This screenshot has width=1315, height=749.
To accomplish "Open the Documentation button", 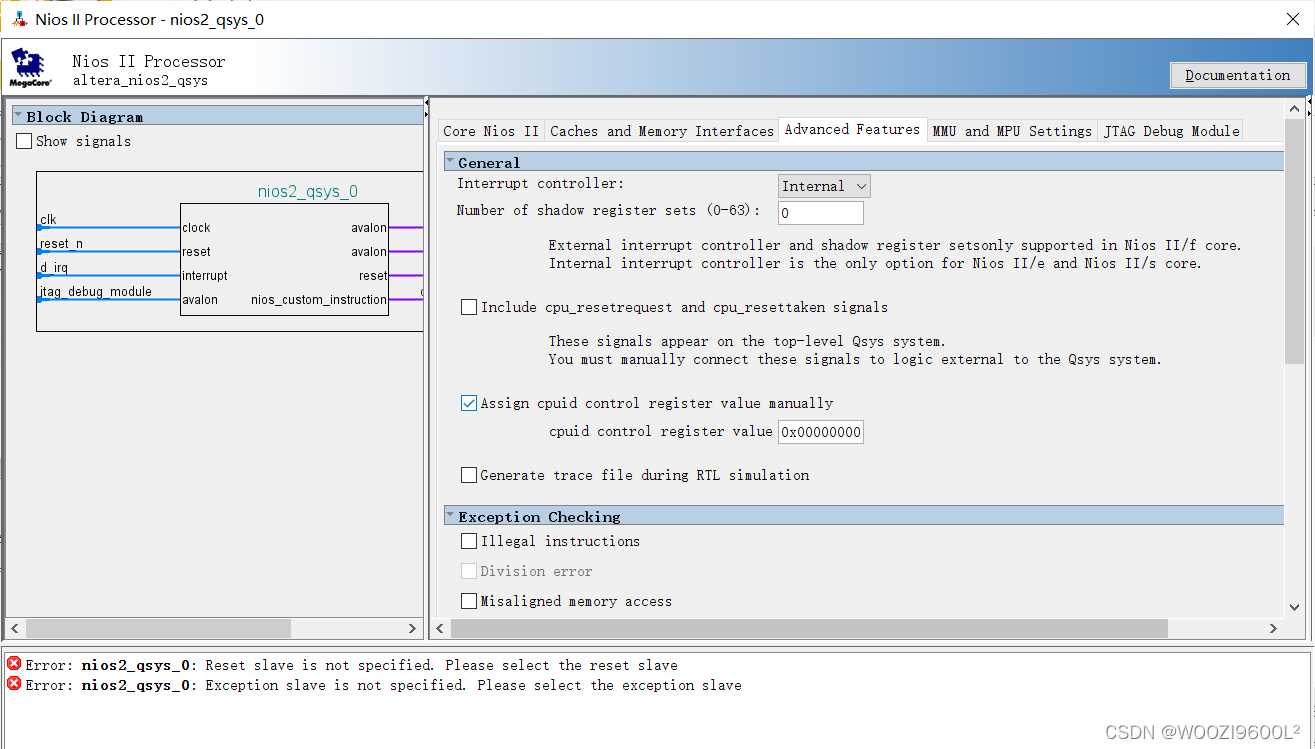I will click(x=1237, y=75).
